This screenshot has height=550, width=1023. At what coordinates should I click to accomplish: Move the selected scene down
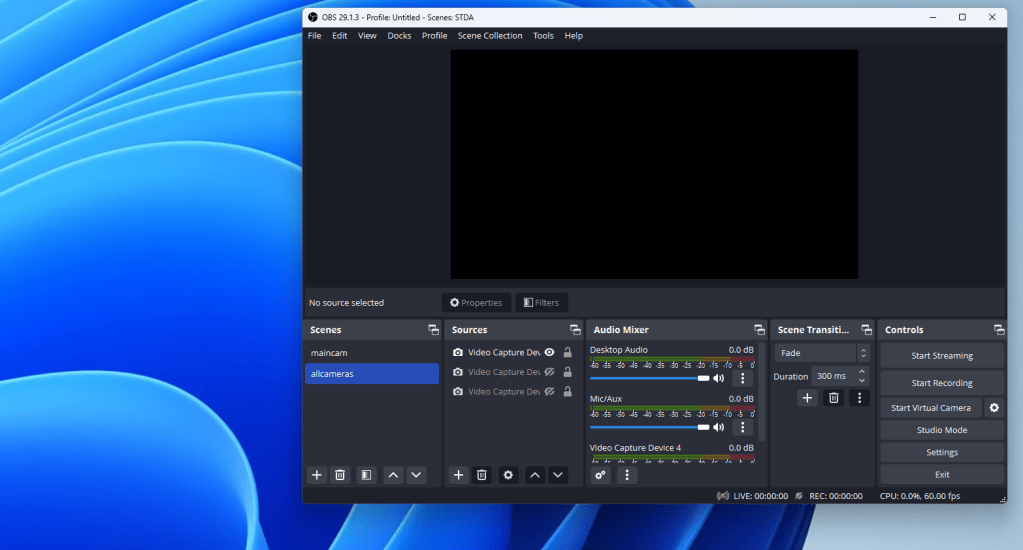pos(416,475)
